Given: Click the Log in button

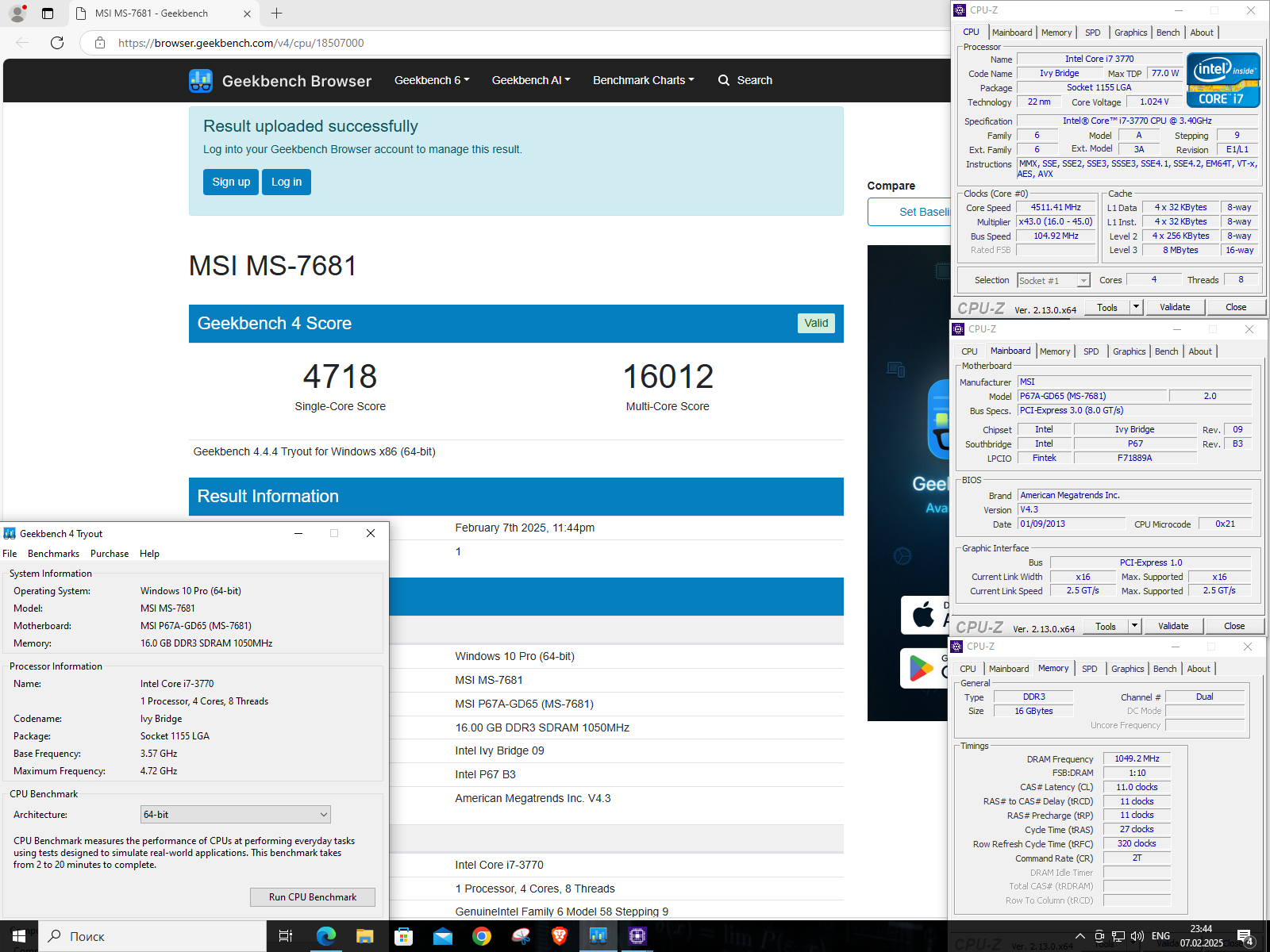Looking at the screenshot, I should tap(287, 182).
